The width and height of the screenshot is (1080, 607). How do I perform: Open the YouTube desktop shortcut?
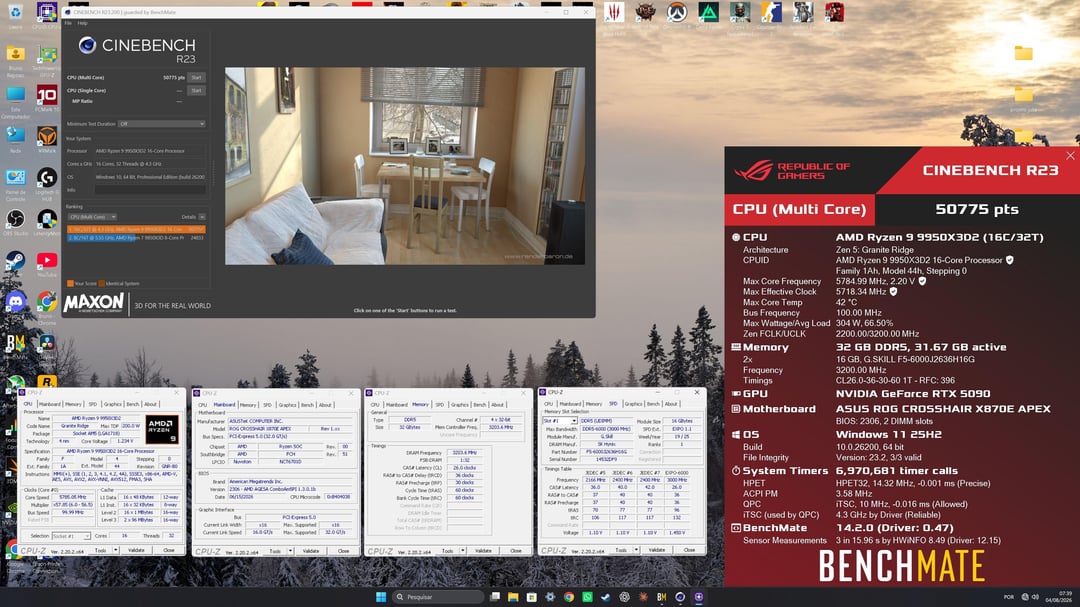(x=46, y=262)
